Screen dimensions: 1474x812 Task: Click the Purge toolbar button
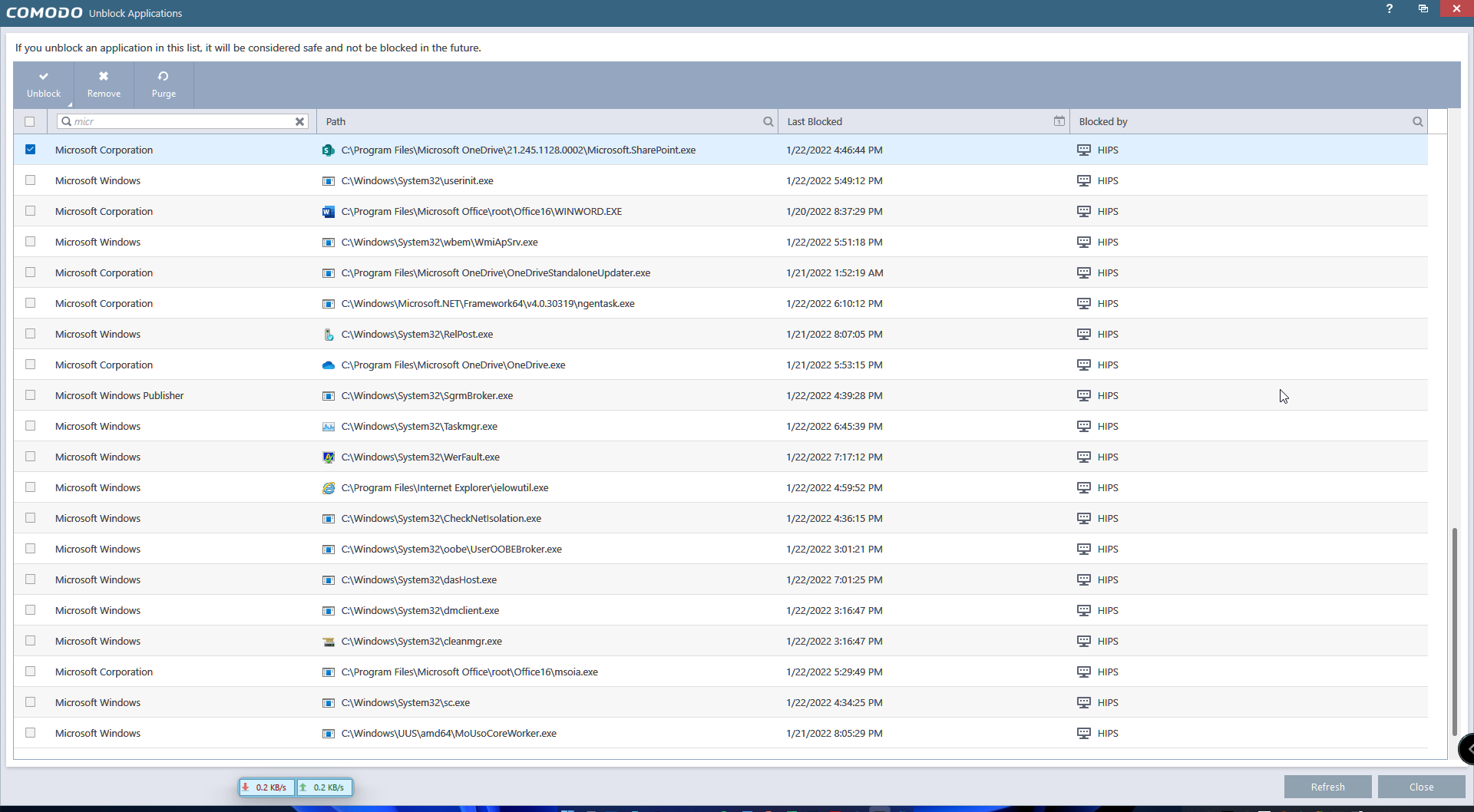164,84
